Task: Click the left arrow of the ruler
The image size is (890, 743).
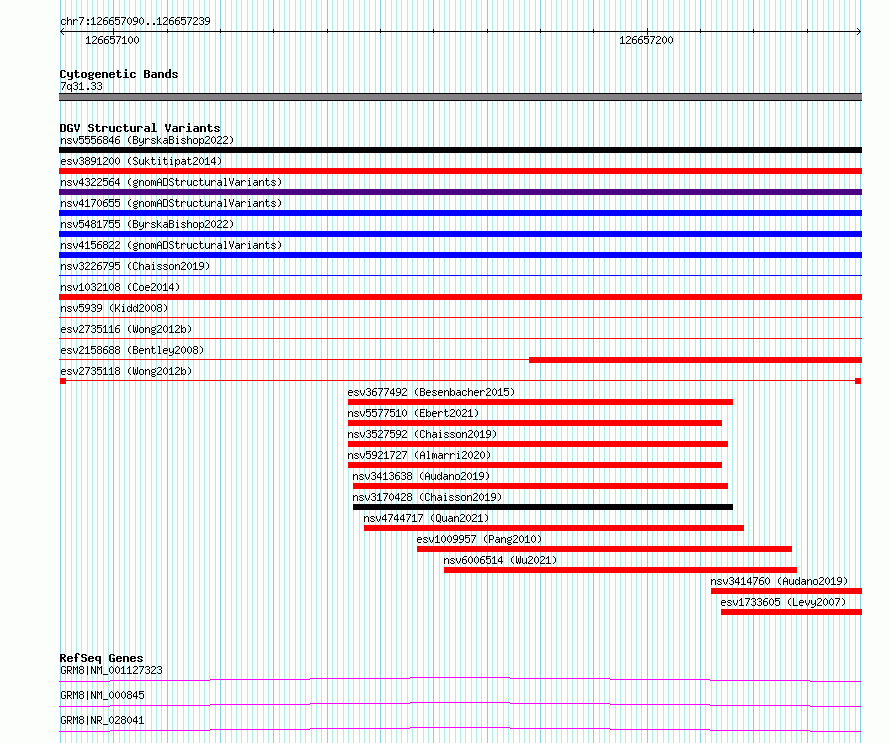Action: [62, 32]
